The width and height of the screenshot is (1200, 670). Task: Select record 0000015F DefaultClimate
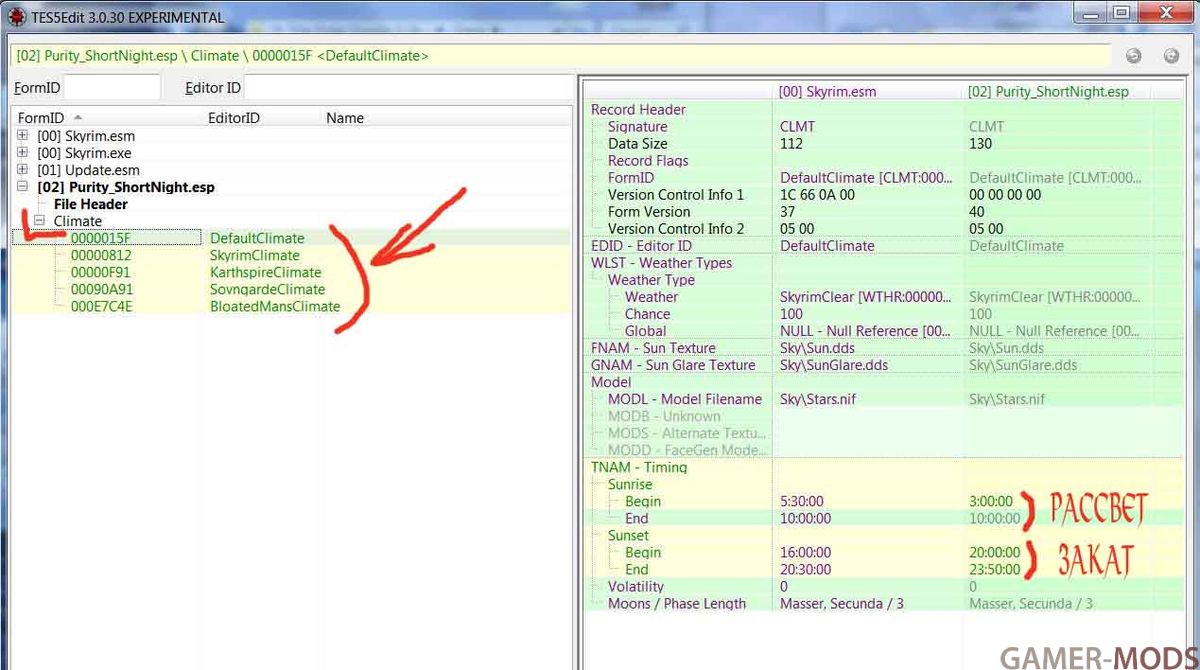290,238
